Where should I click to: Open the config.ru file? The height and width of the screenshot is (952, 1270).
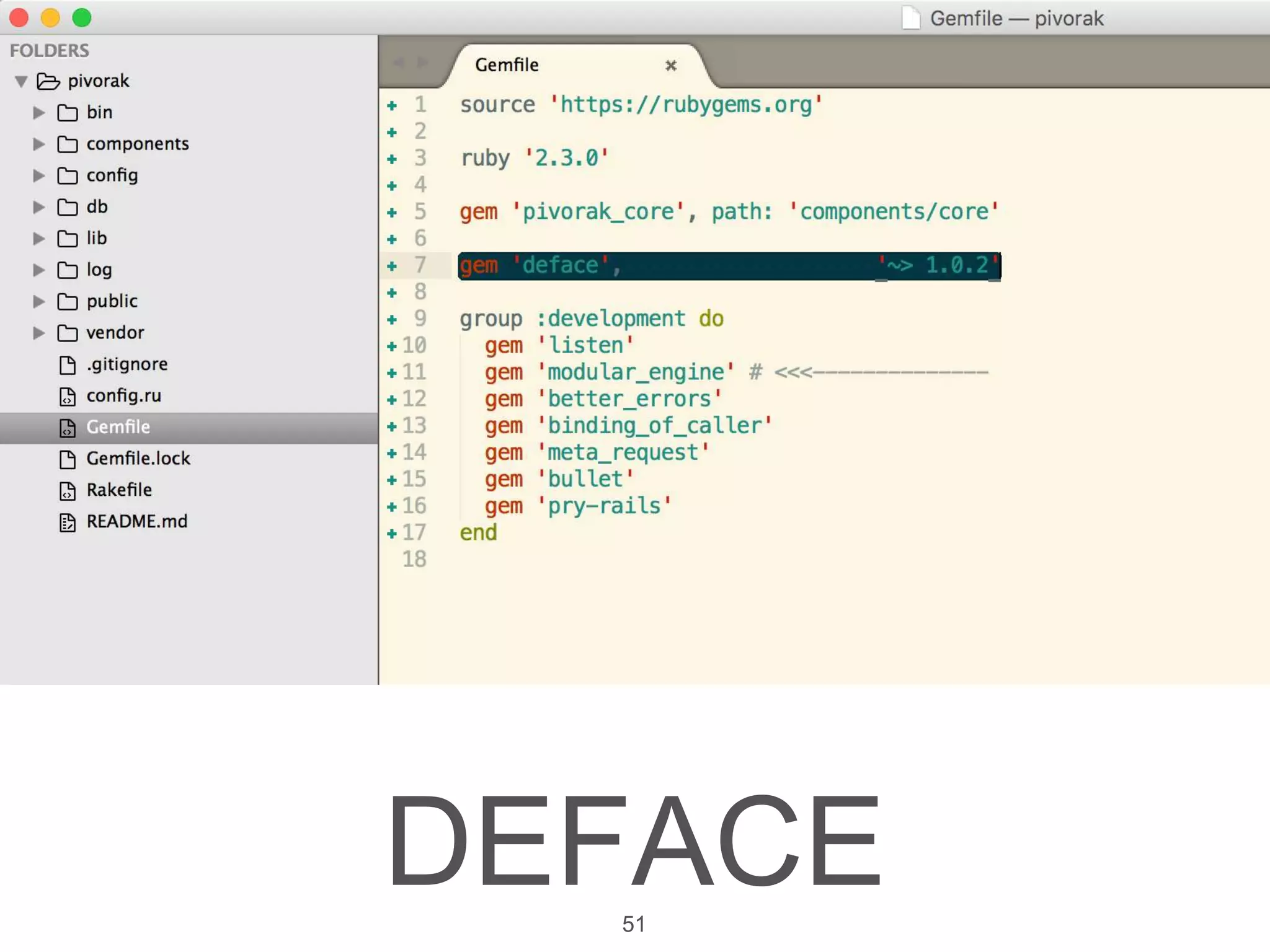[x=124, y=396]
